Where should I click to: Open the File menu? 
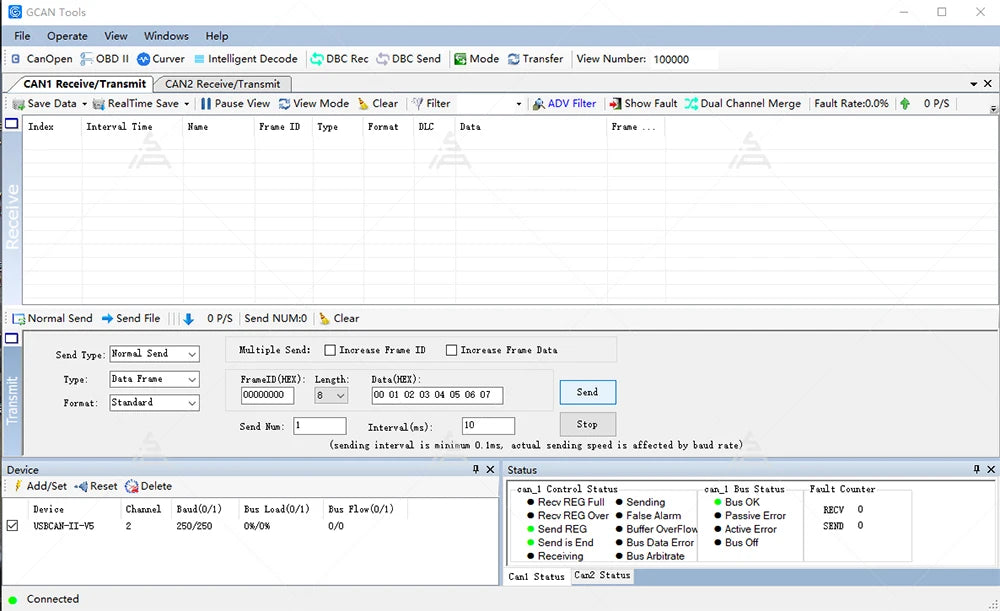tap(22, 36)
